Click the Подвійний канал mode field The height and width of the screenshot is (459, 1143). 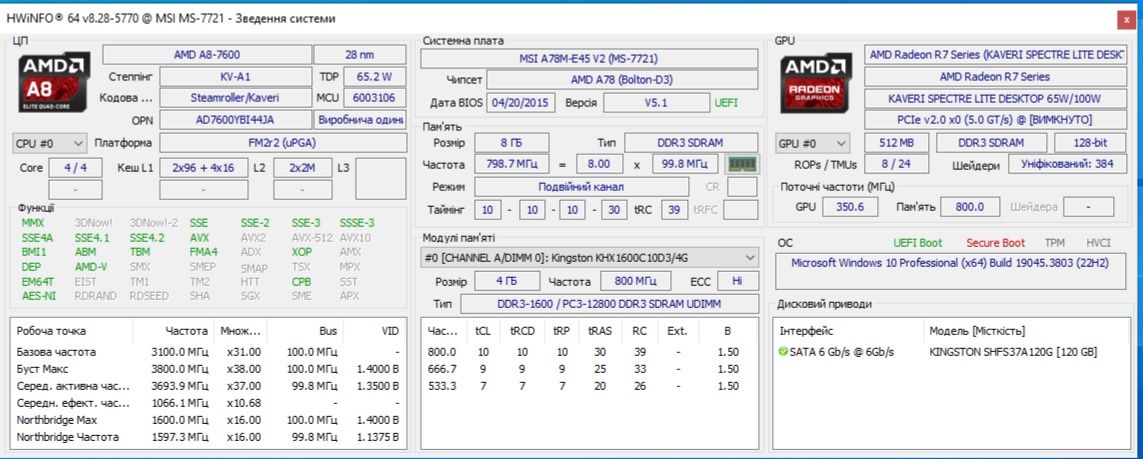click(581, 187)
